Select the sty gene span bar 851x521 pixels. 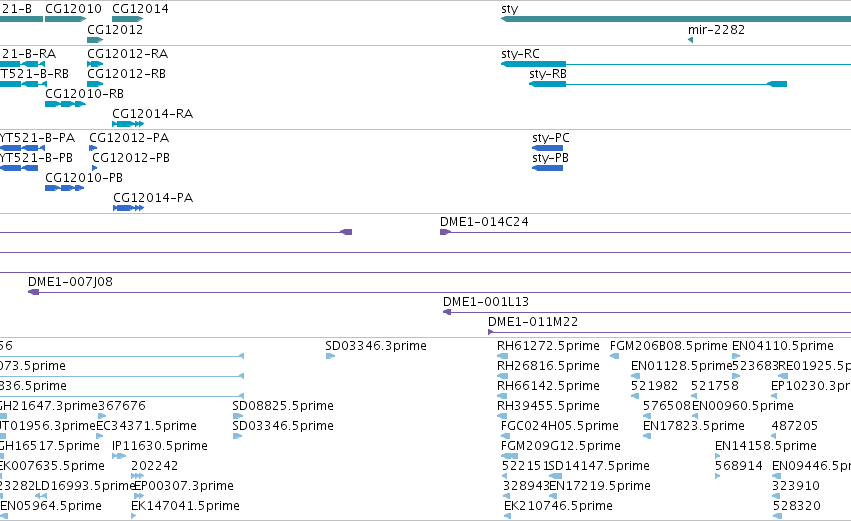[676, 19]
